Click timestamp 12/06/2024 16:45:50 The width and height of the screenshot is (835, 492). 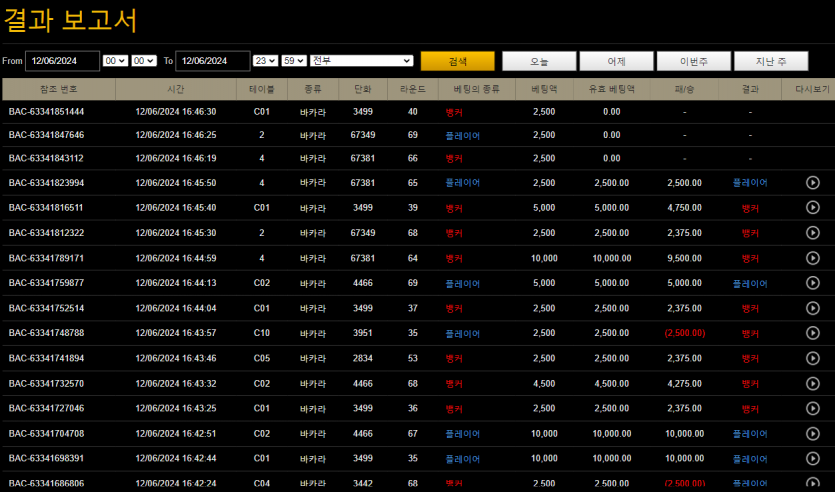coord(176,183)
